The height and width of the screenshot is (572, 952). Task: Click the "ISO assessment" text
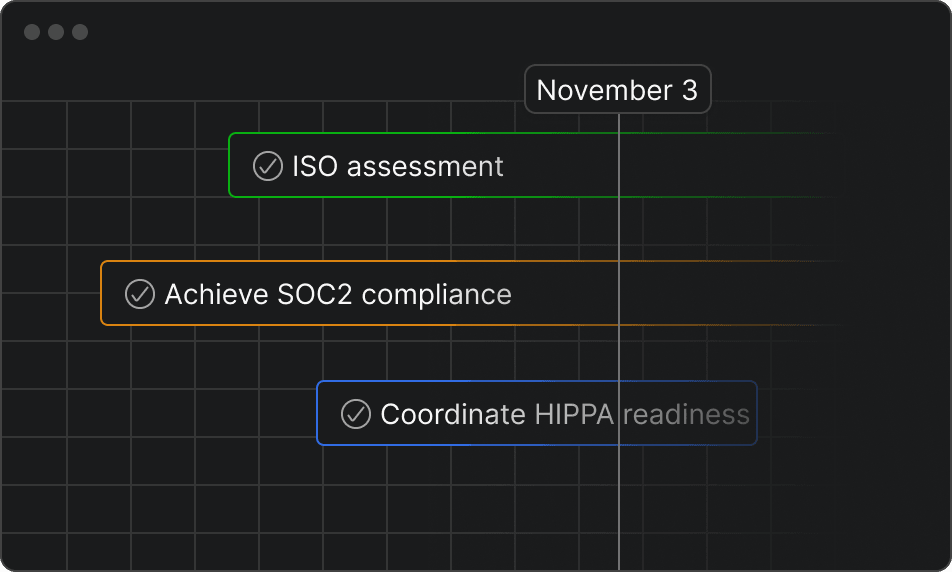click(x=398, y=166)
